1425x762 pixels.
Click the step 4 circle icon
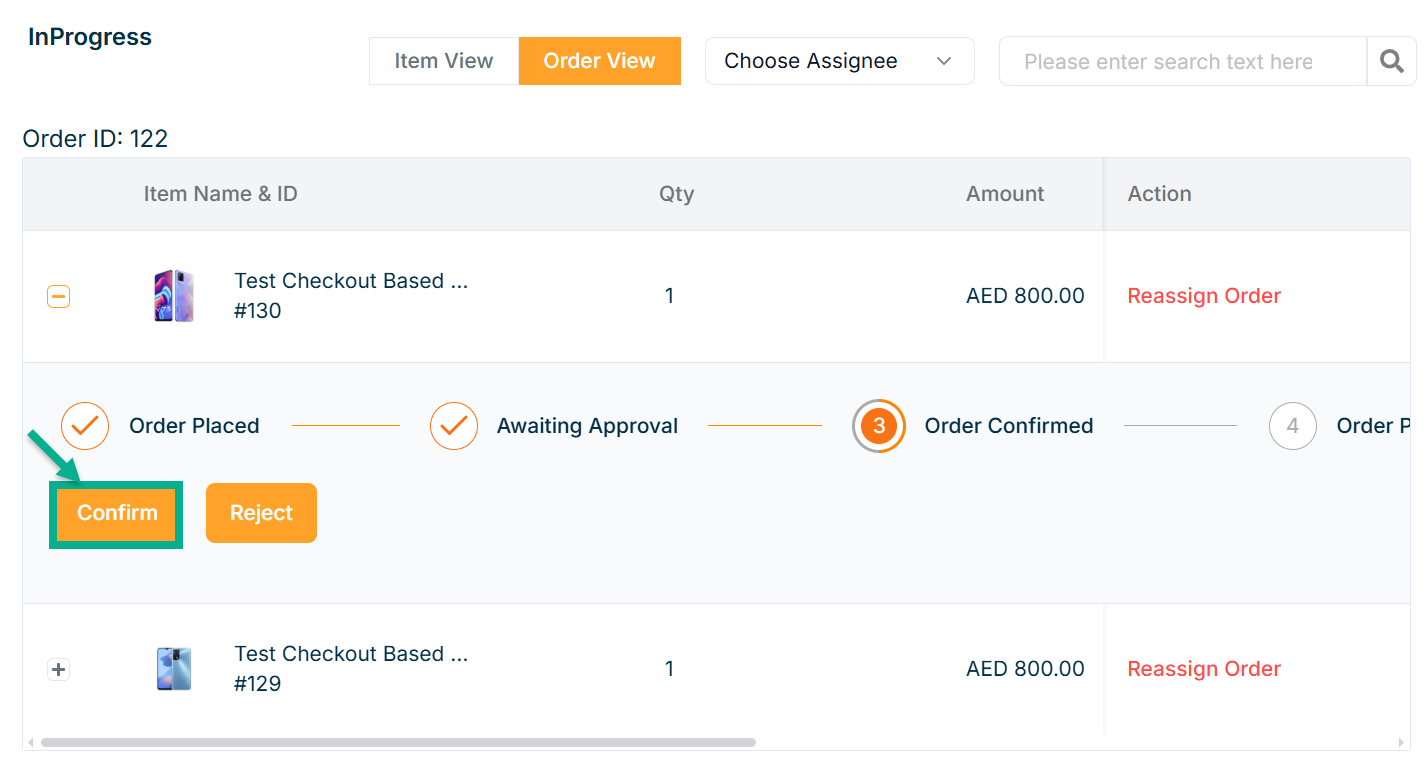tap(1292, 426)
